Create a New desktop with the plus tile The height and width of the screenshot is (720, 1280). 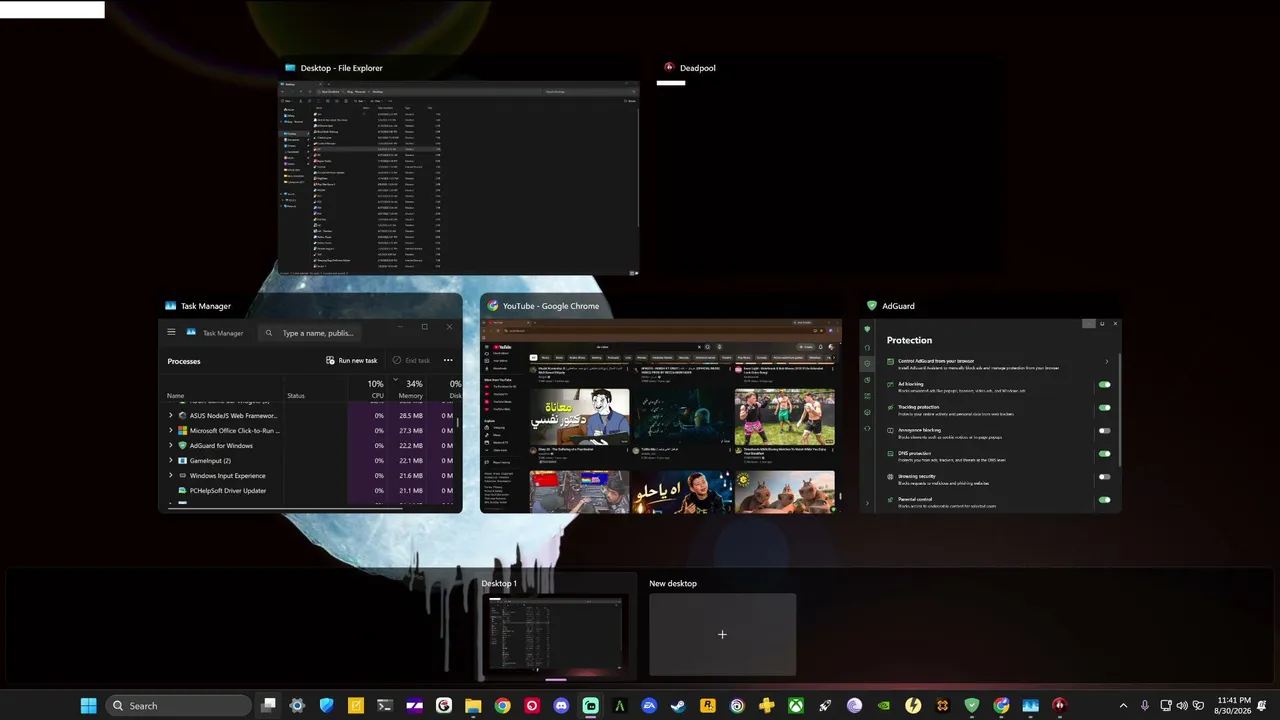[722, 634]
